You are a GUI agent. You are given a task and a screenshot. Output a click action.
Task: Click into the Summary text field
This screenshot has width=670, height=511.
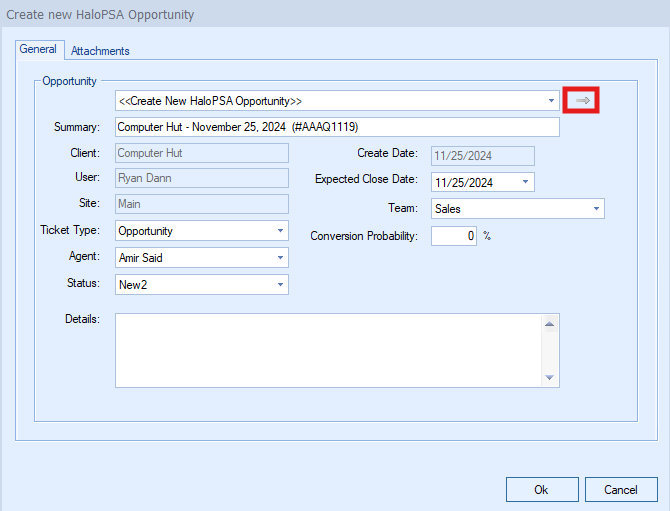(337, 127)
